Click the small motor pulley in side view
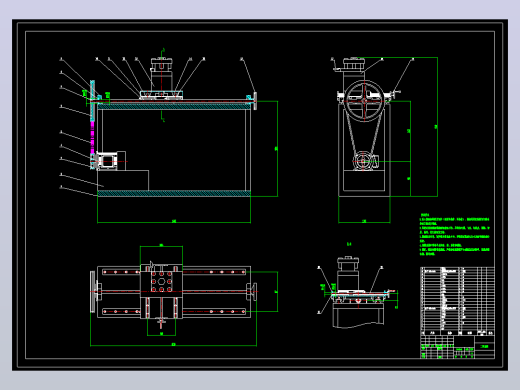Image resolution: width=520 pixels, height=390 pixels. (363, 161)
